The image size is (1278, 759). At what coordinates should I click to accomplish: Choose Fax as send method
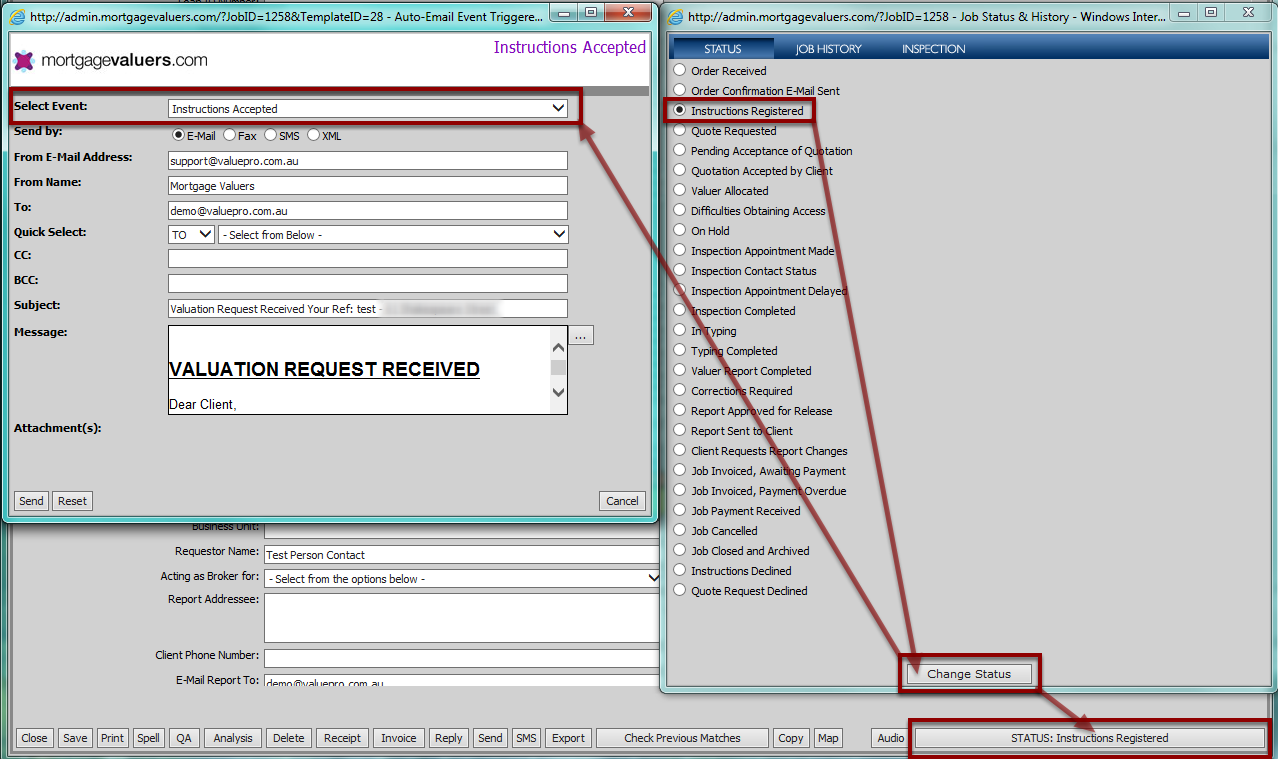pos(230,135)
